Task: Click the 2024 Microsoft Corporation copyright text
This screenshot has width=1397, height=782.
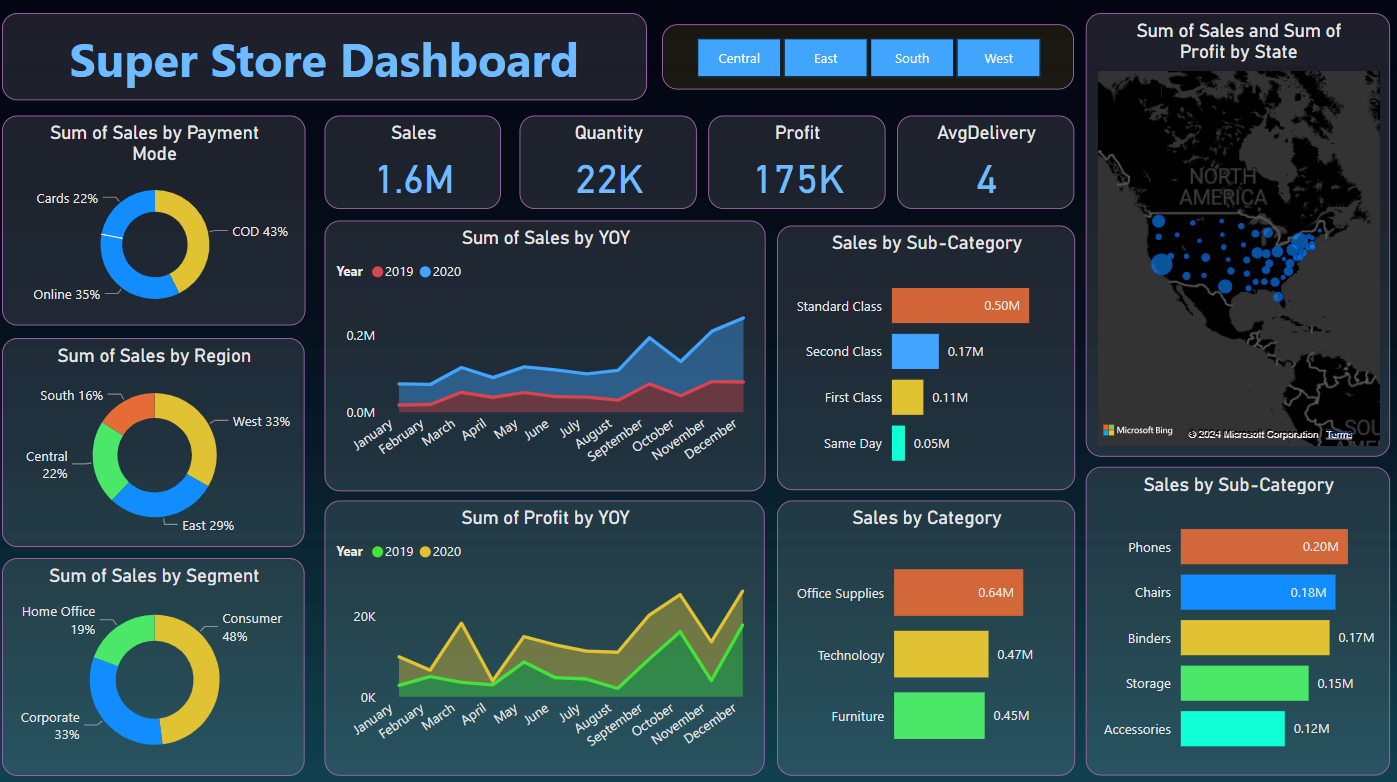Action: point(1254,434)
